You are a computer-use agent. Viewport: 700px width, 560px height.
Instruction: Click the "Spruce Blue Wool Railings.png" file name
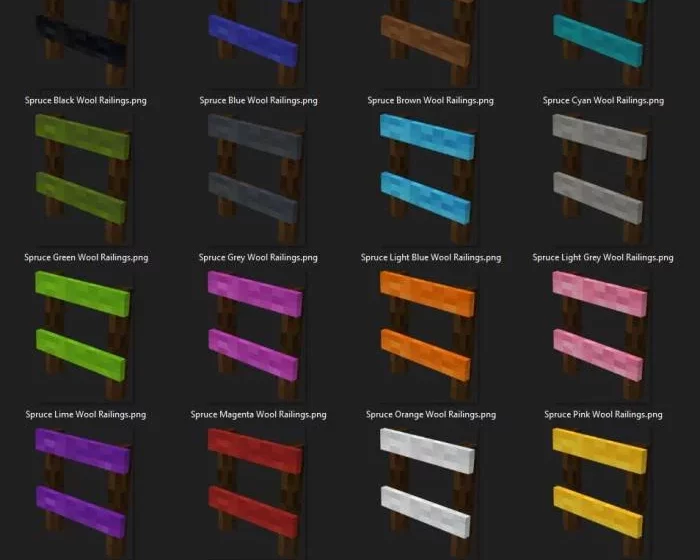click(x=258, y=100)
